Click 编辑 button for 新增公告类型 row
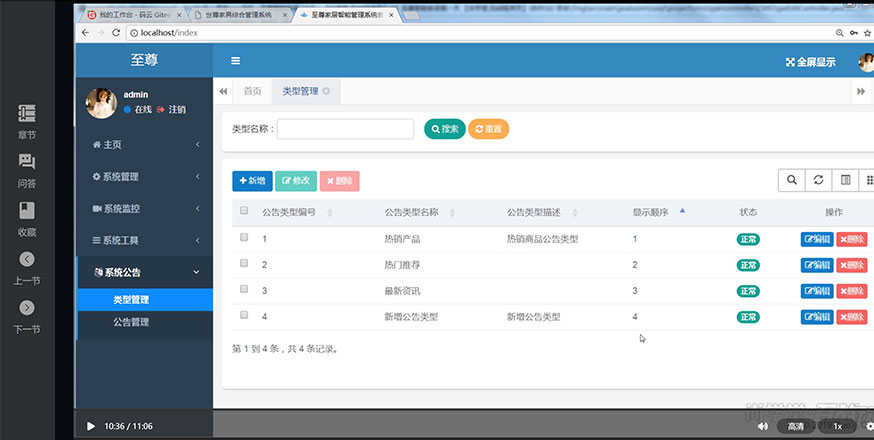 [817, 317]
